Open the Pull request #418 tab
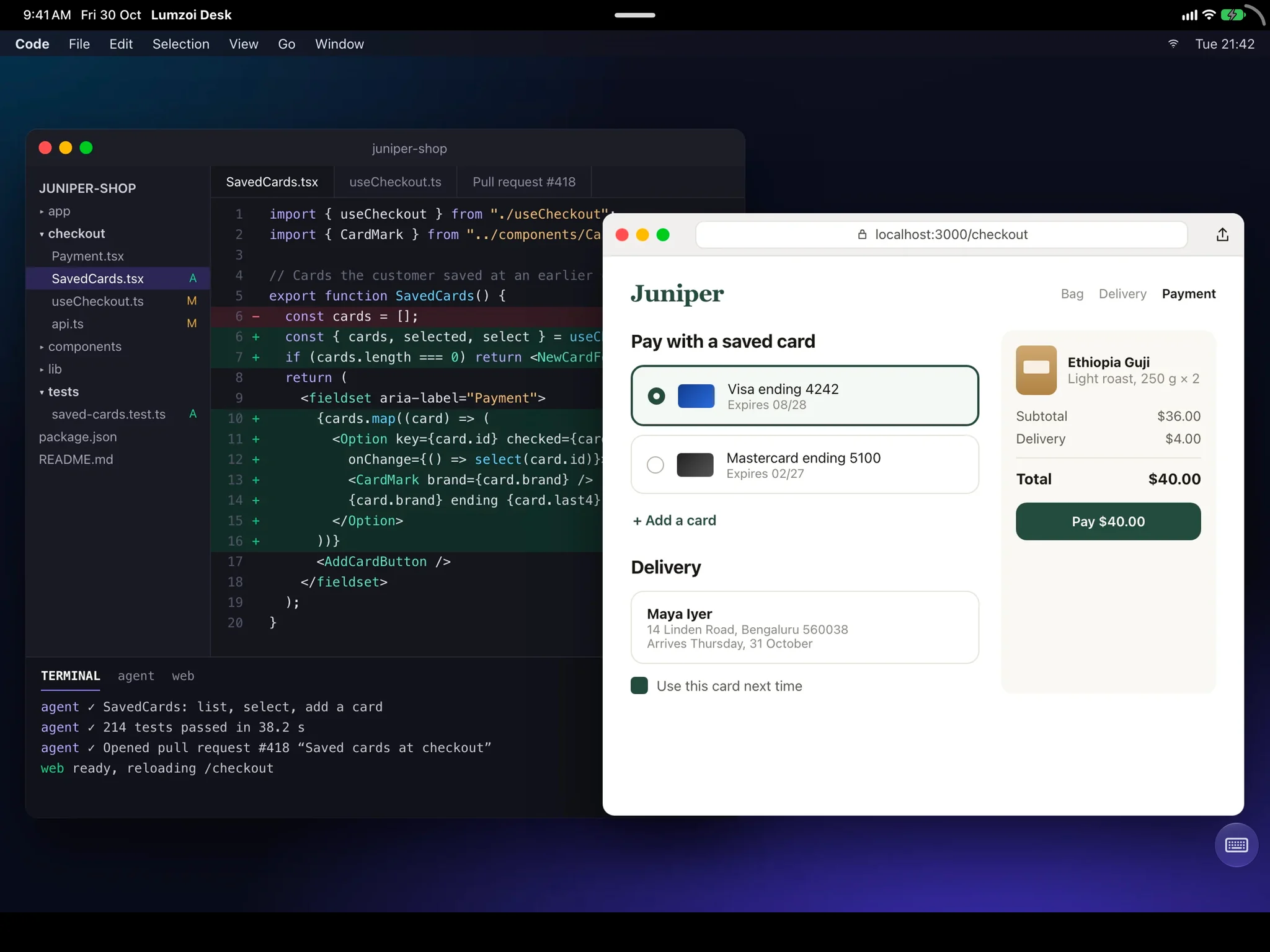 524,182
